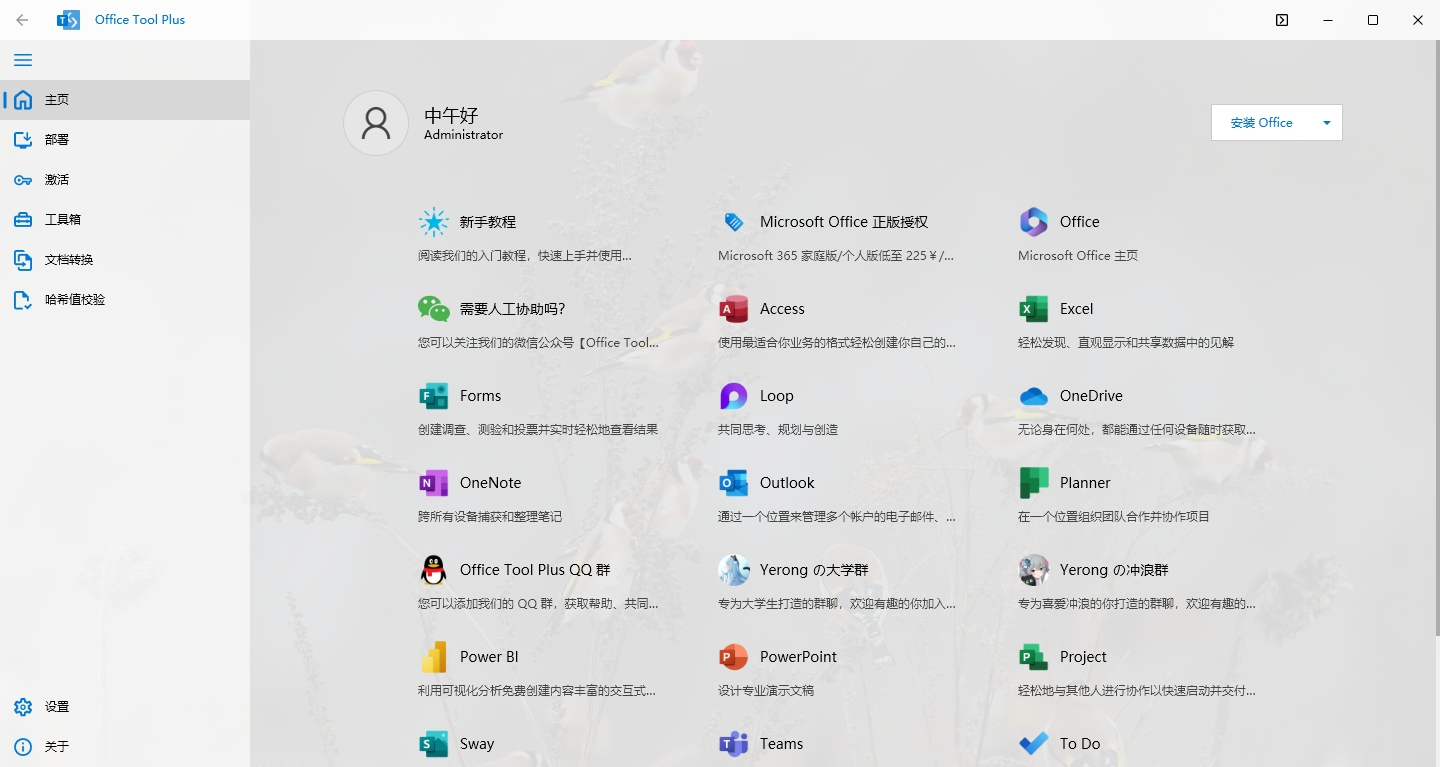Click description 创建调查、测验和投票
Viewport: 1440px width, 767px height.
pyautogui.click(x=538, y=430)
